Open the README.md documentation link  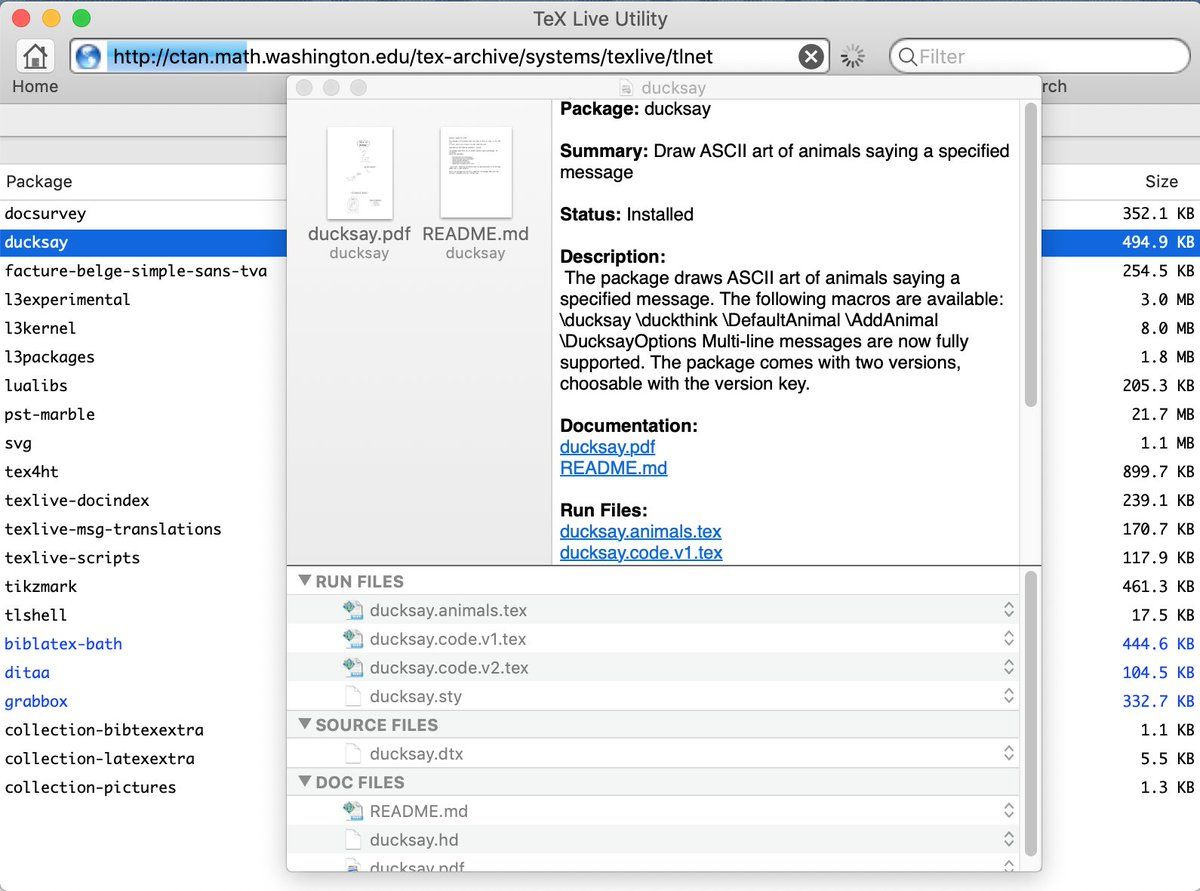[613, 468]
